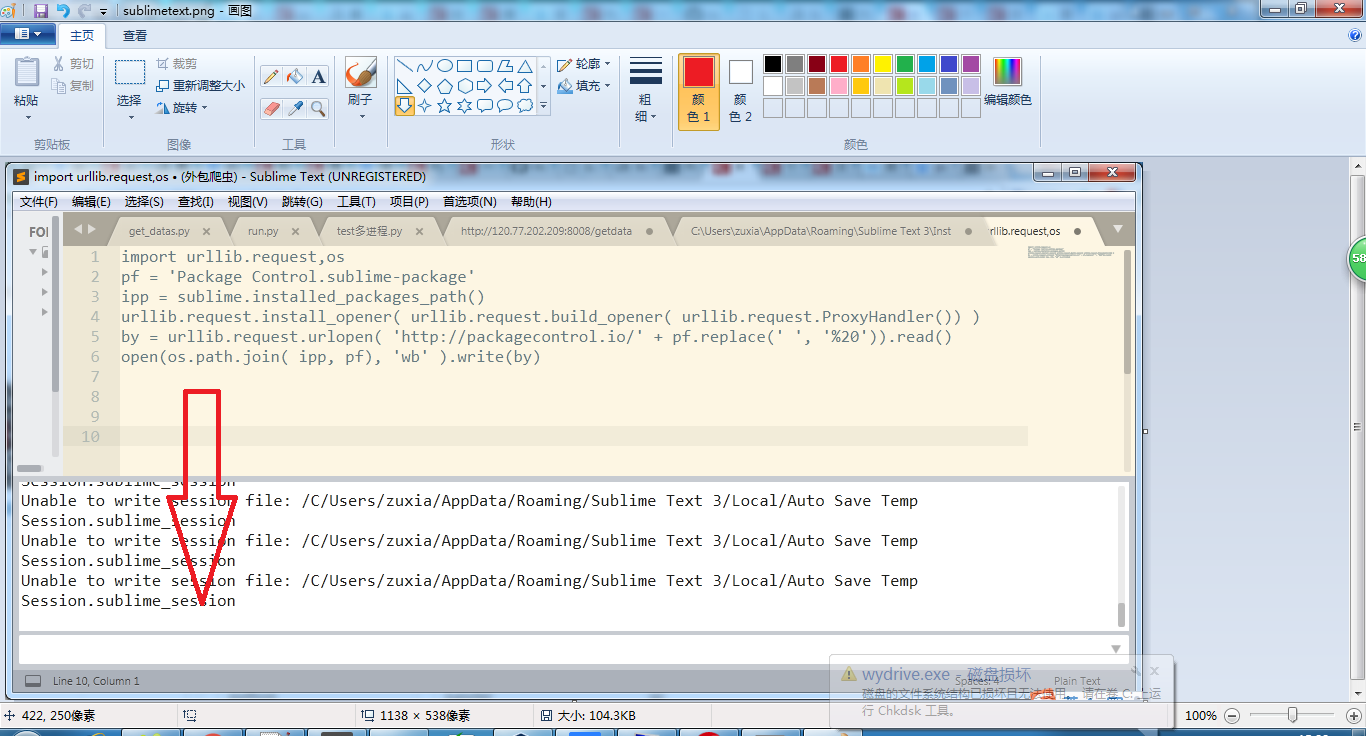Activate Color 2 (颜色 2) background selector

[x=740, y=90]
